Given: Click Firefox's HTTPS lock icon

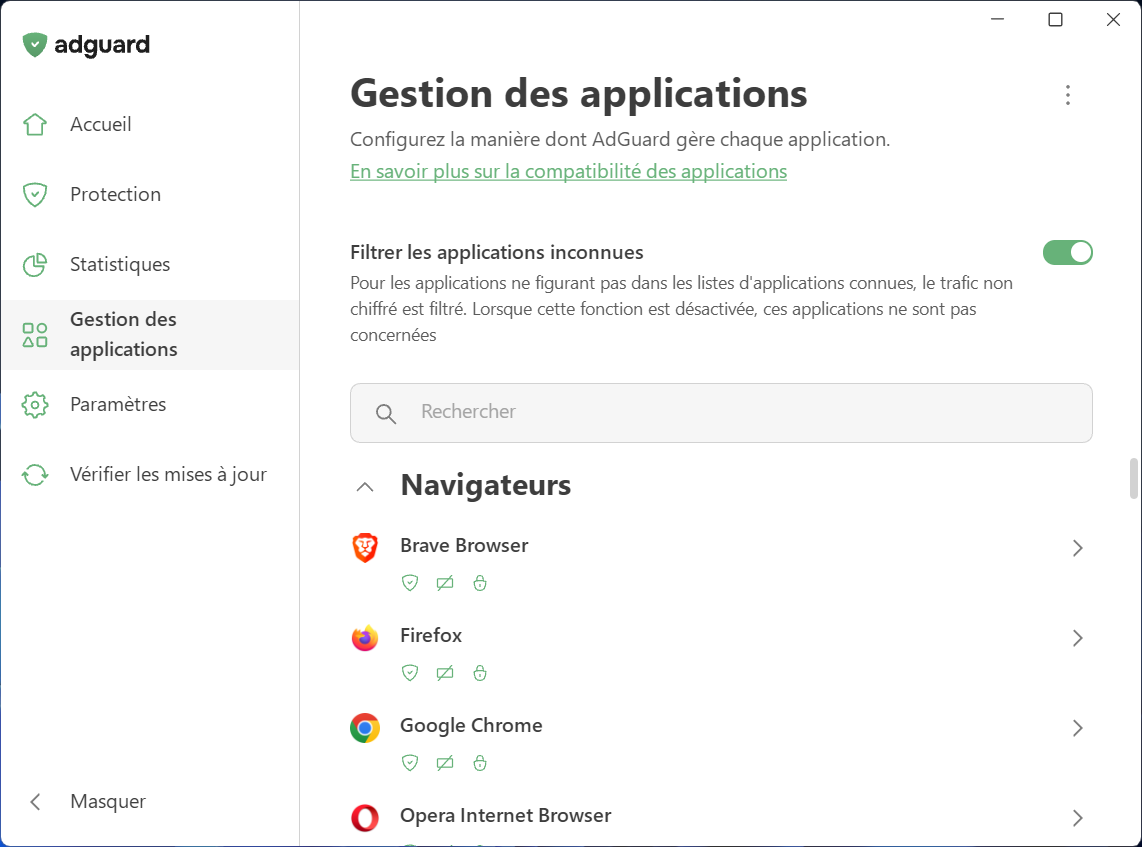Looking at the screenshot, I should [480, 673].
